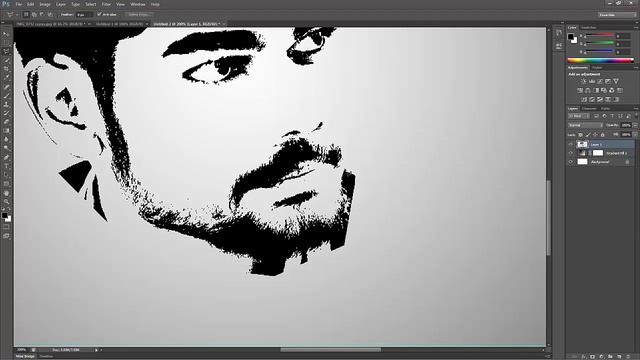Viewport: 640px width, 360px height.
Task: Open the Window menu
Action: click(138, 4)
